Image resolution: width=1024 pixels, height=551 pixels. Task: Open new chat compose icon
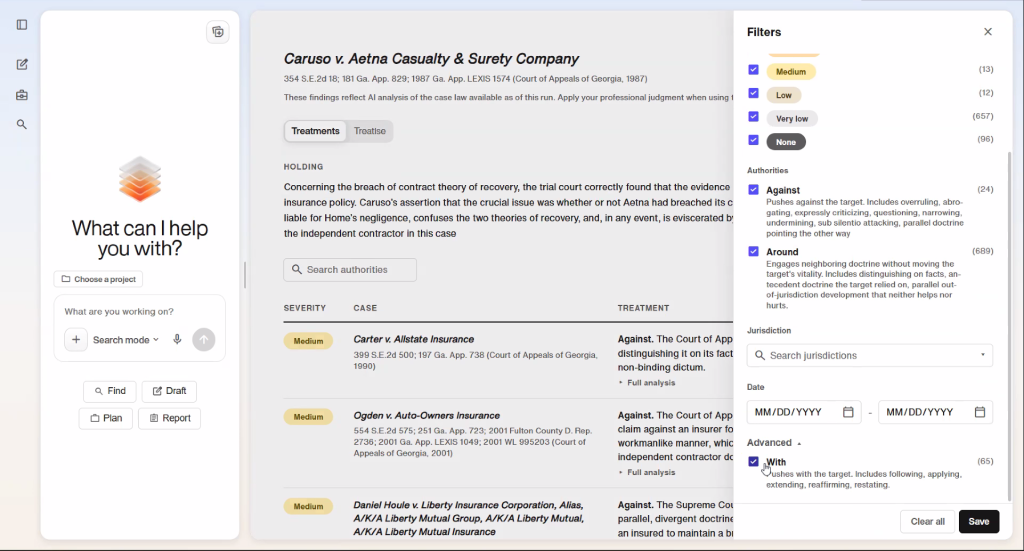[22, 64]
